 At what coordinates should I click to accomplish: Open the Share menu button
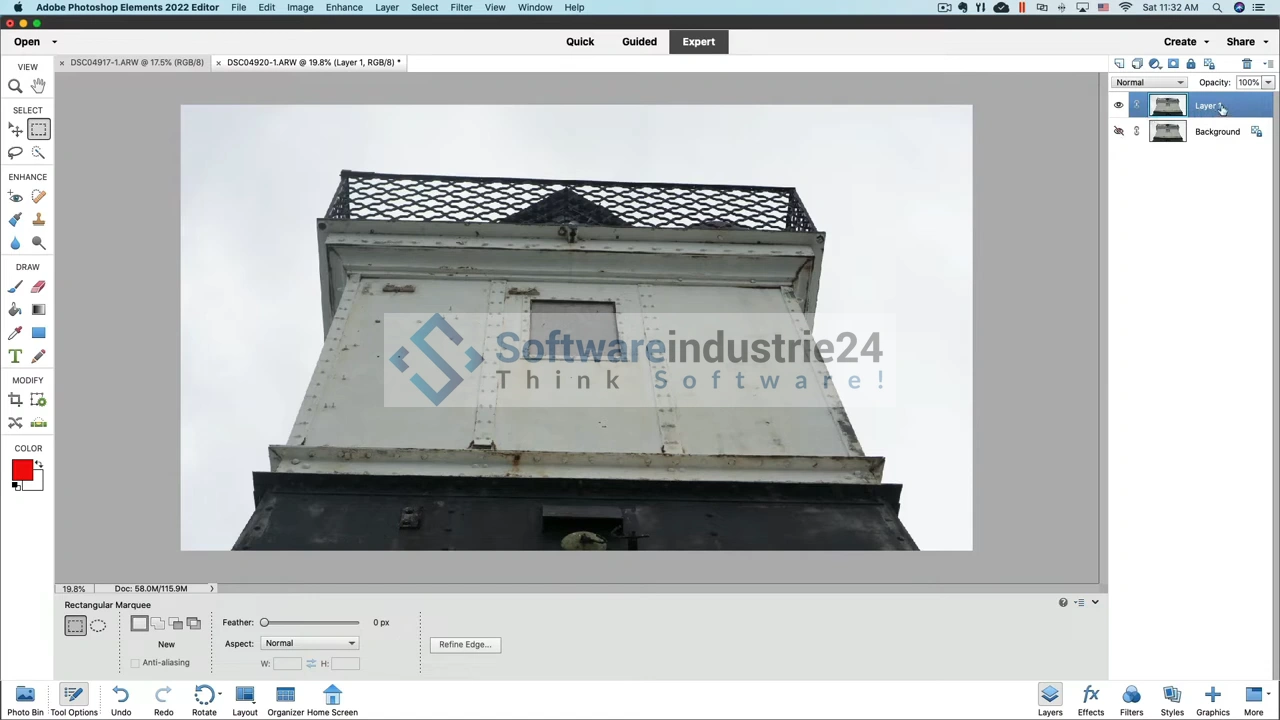click(1245, 42)
